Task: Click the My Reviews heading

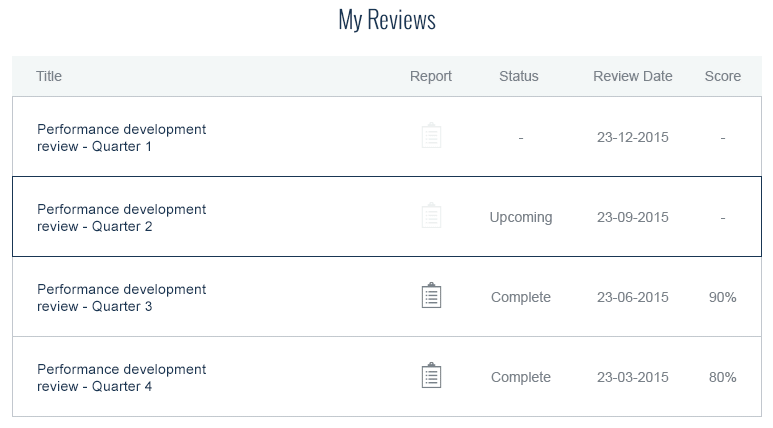Action: click(387, 20)
